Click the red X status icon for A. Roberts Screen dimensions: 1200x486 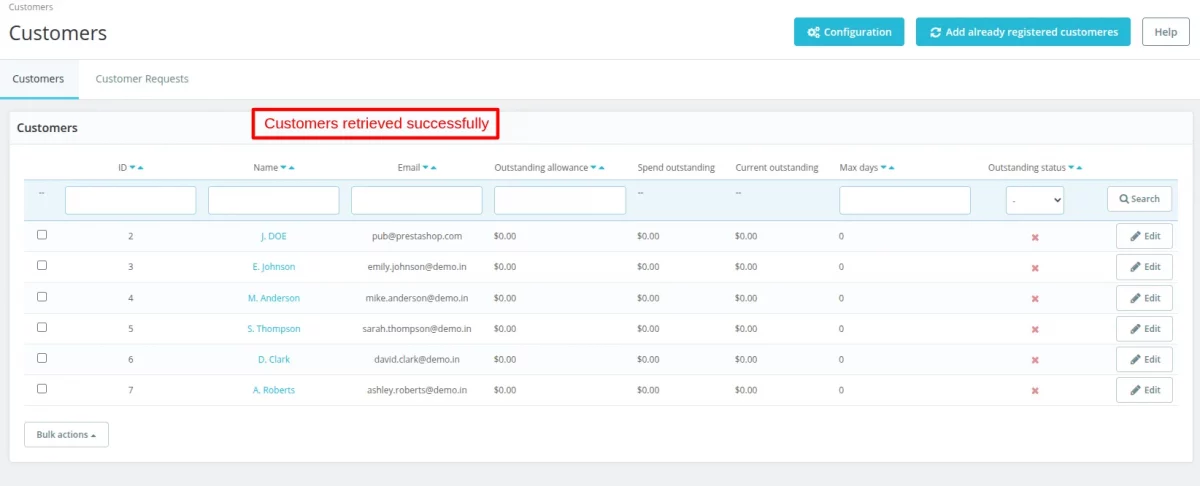click(1035, 391)
